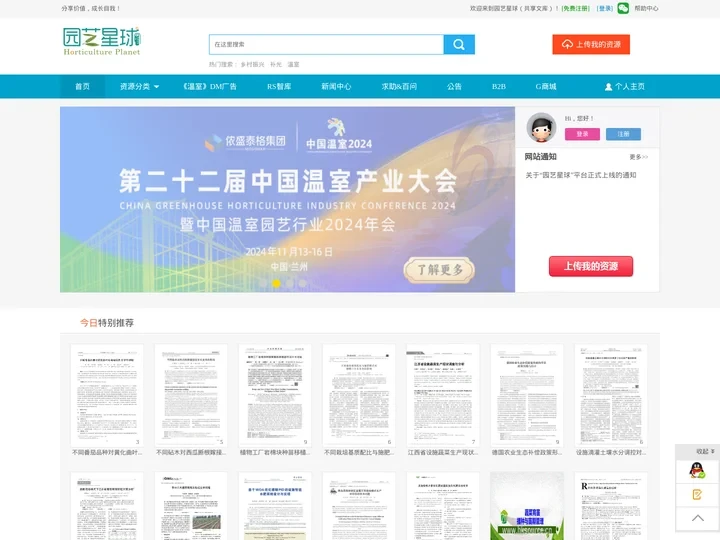Open thumbnail for 德国农业生态补偿政策

coord(527,395)
